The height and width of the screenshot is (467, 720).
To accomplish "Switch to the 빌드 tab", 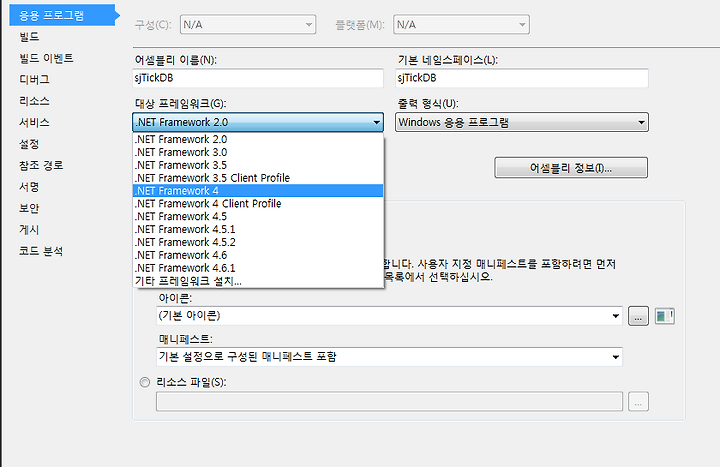I will (x=29, y=37).
